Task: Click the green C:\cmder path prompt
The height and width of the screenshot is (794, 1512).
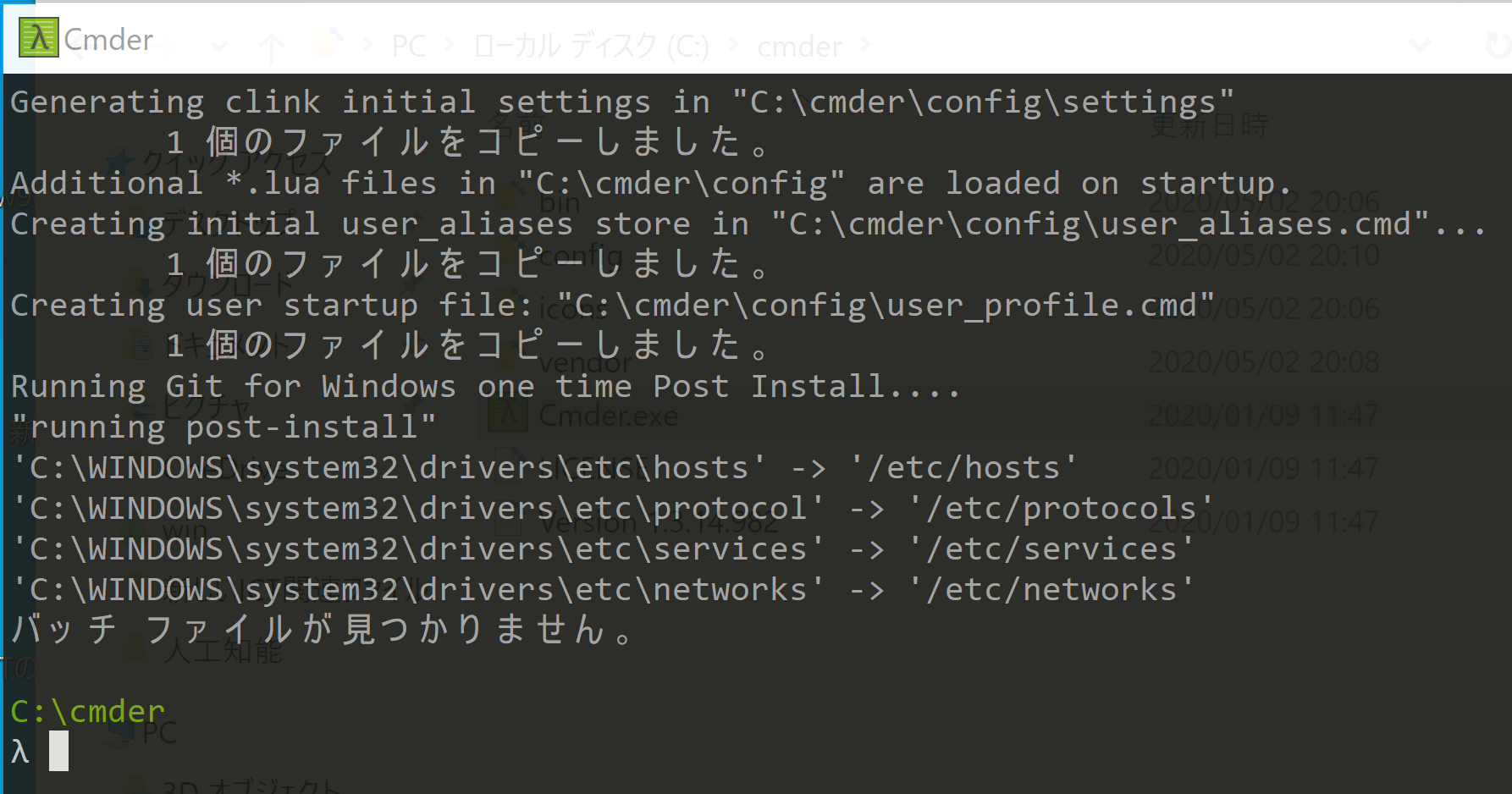Action: [87, 711]
